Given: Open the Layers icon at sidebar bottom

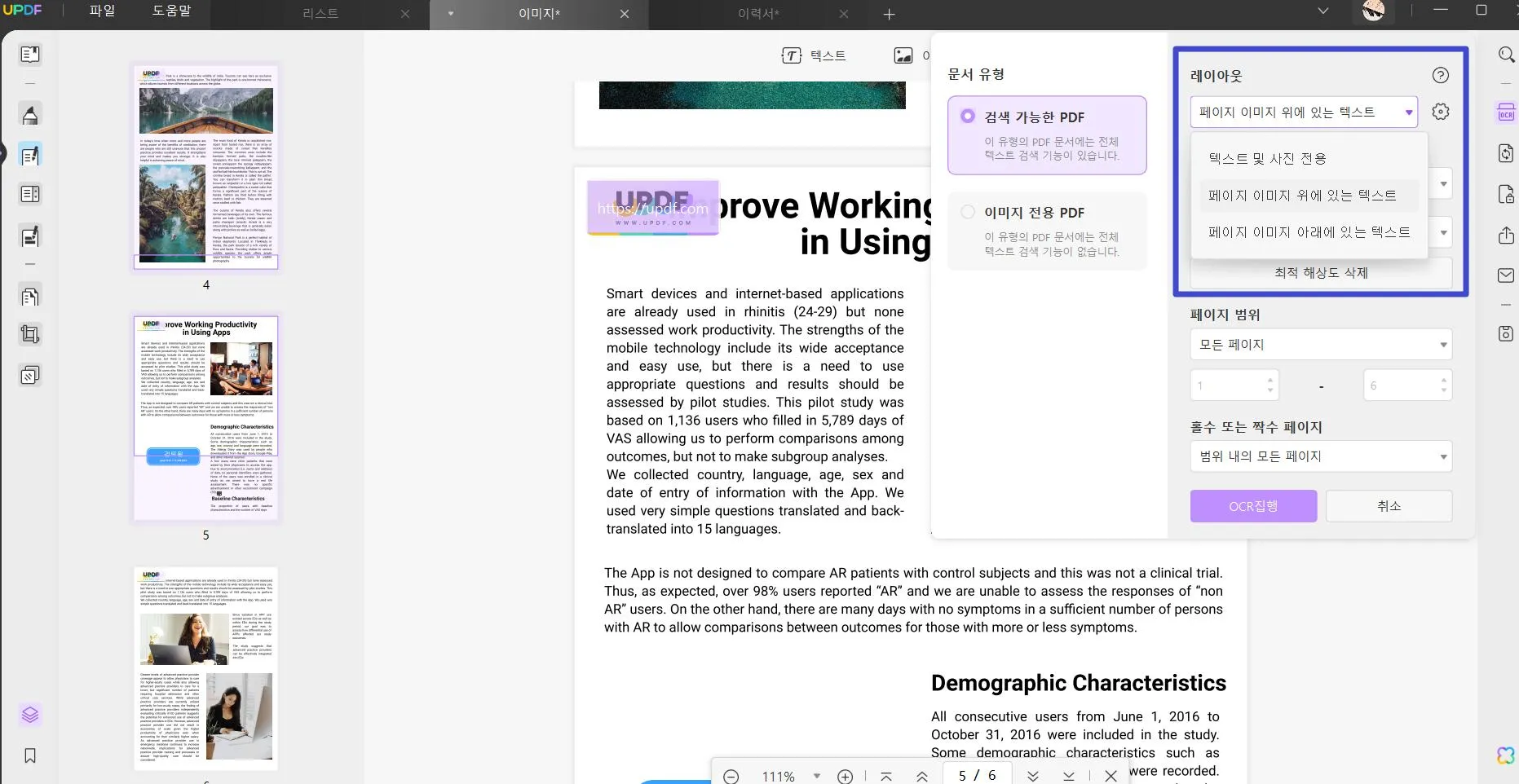Looking at the screenshot, I should (30, 715).
